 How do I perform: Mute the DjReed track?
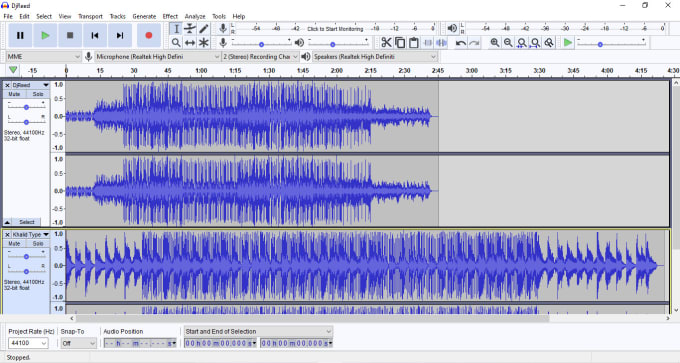[14, 94]
